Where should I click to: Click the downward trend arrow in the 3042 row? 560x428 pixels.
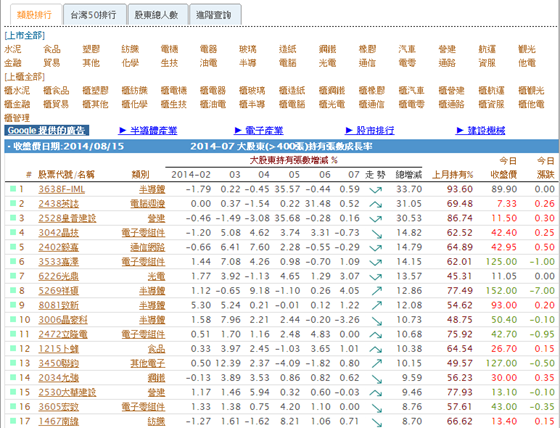tap(376, 234)
